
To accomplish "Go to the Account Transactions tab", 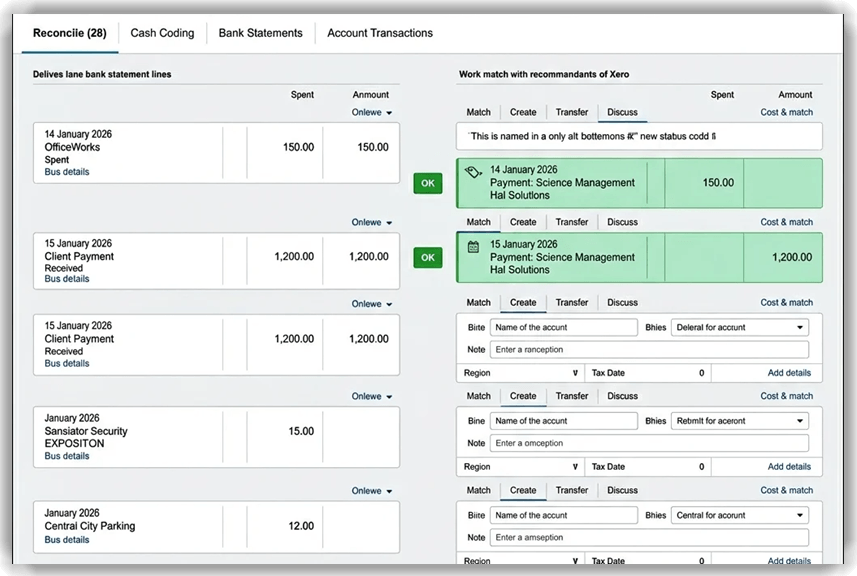I will click(380, 33).
